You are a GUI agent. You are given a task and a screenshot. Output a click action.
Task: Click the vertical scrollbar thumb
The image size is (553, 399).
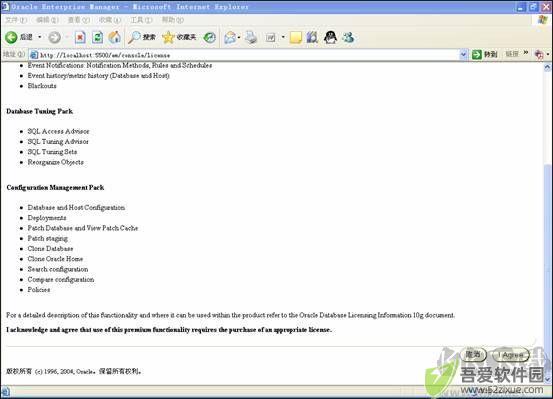[547, 270]
